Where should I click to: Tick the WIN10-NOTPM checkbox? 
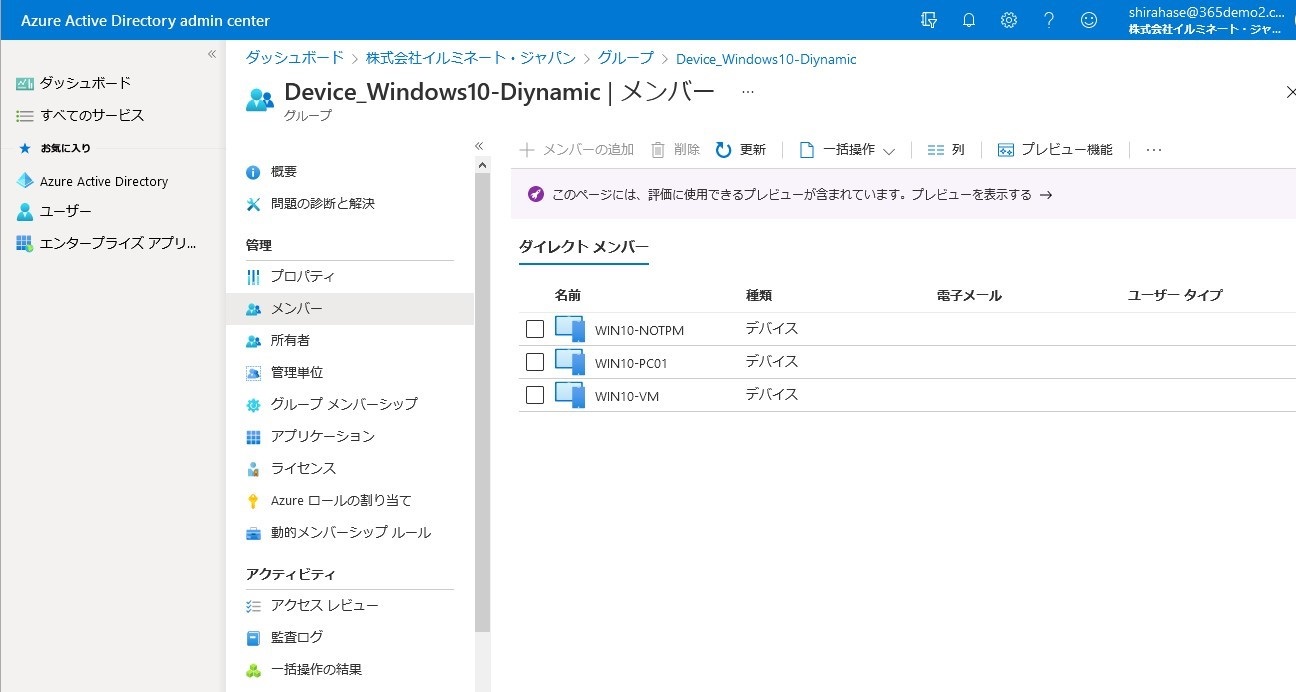click(x=535, y=329)
